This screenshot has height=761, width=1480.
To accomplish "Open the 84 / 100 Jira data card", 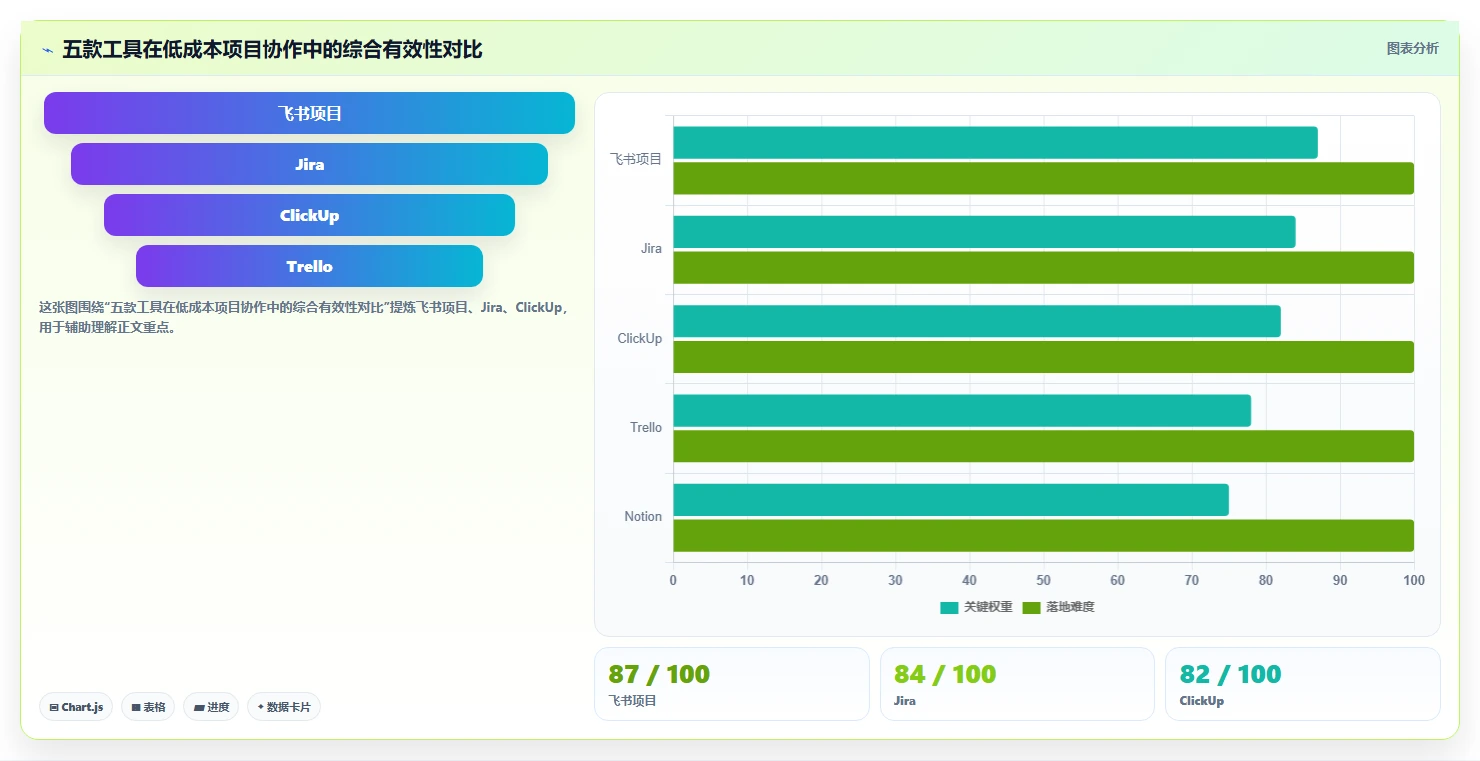I will pyautogui.click(x=1017, y=684).
